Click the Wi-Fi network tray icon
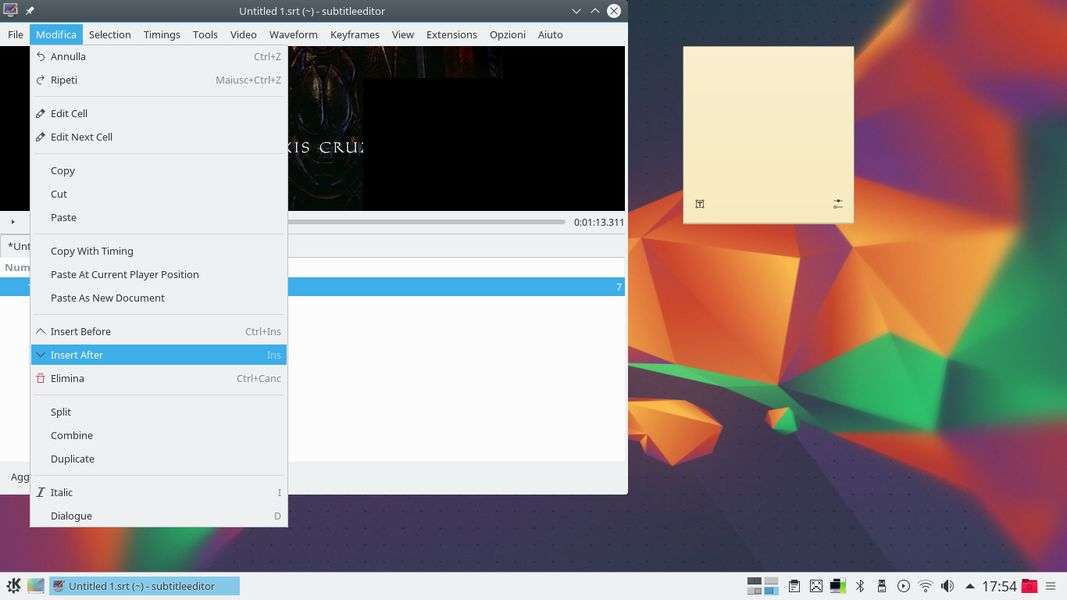1067x600 pixels. click(925, 586)
